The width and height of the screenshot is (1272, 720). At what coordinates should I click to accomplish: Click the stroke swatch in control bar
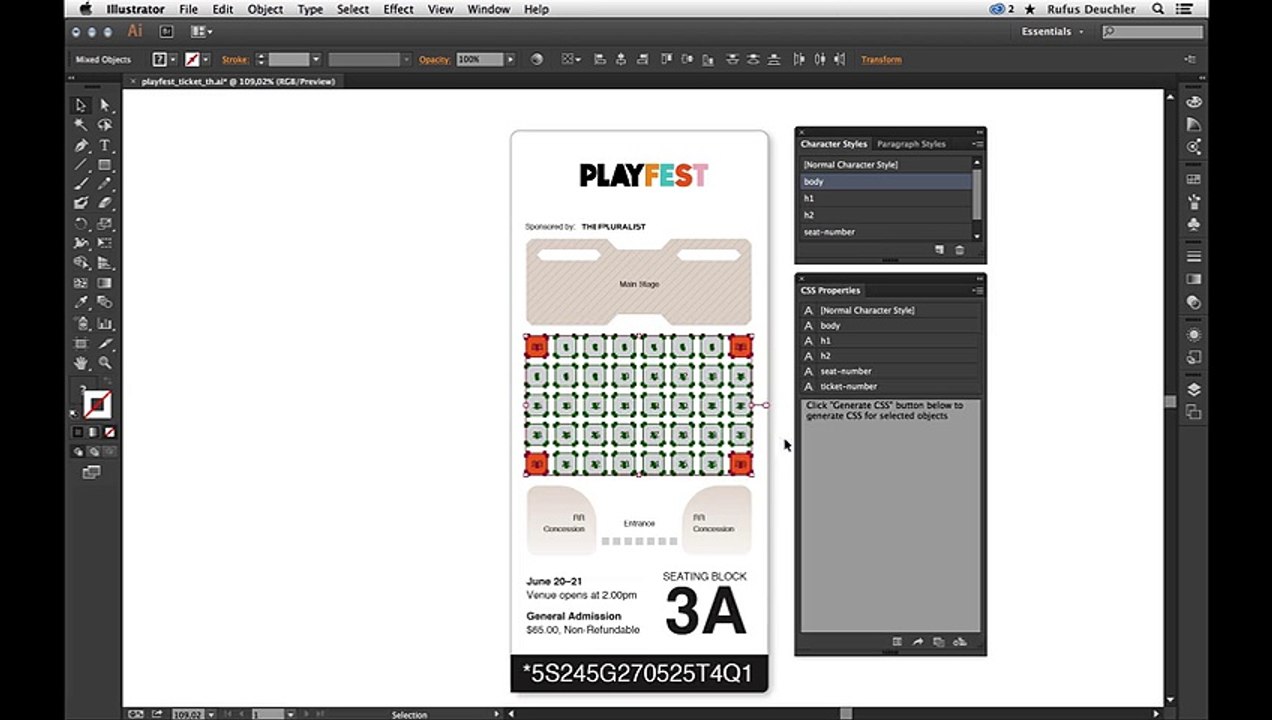click(x=192, y=60)
